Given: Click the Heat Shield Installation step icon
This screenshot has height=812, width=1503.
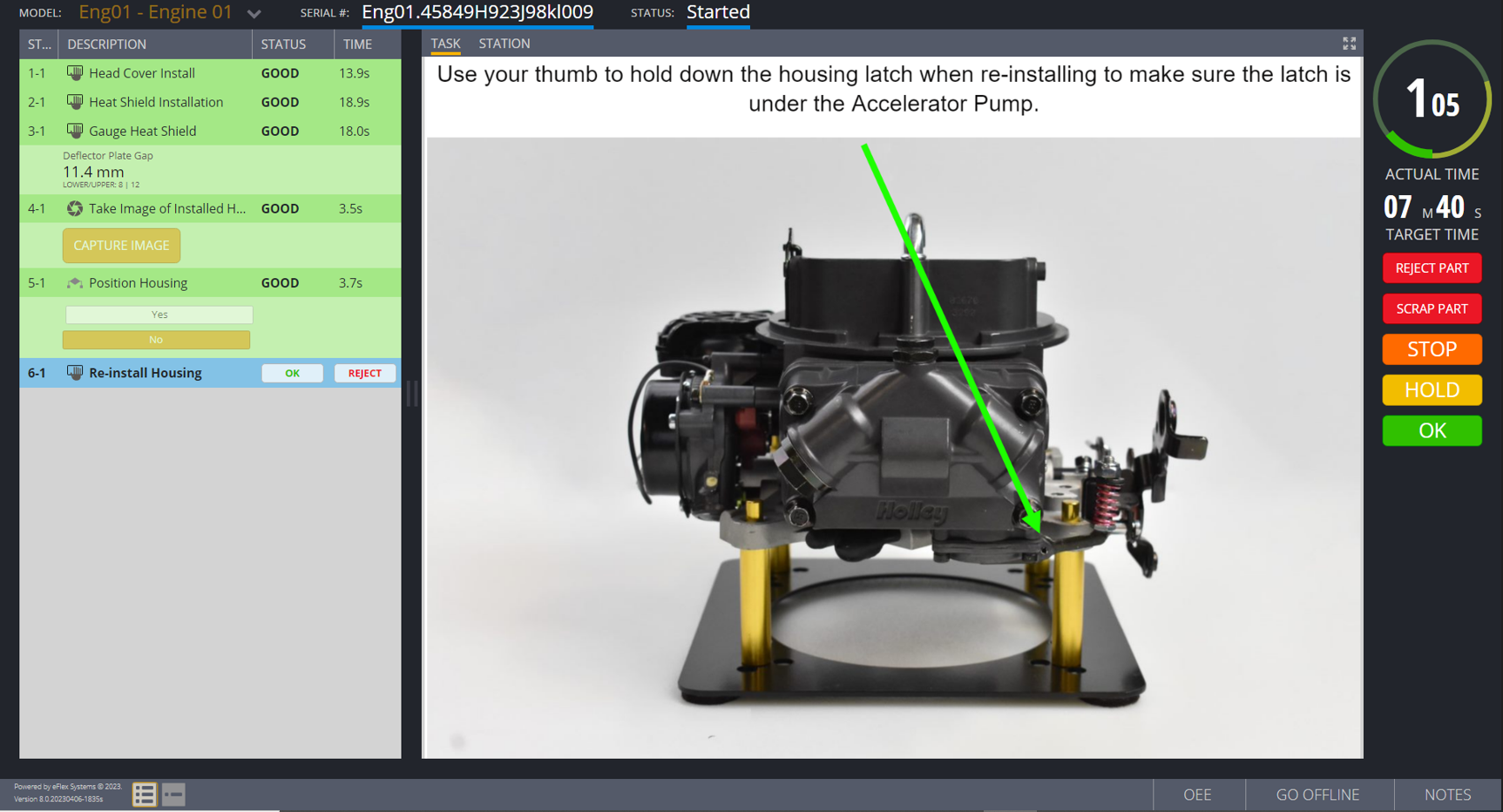Looking at the screenshot, I should (x=75, y=102).
